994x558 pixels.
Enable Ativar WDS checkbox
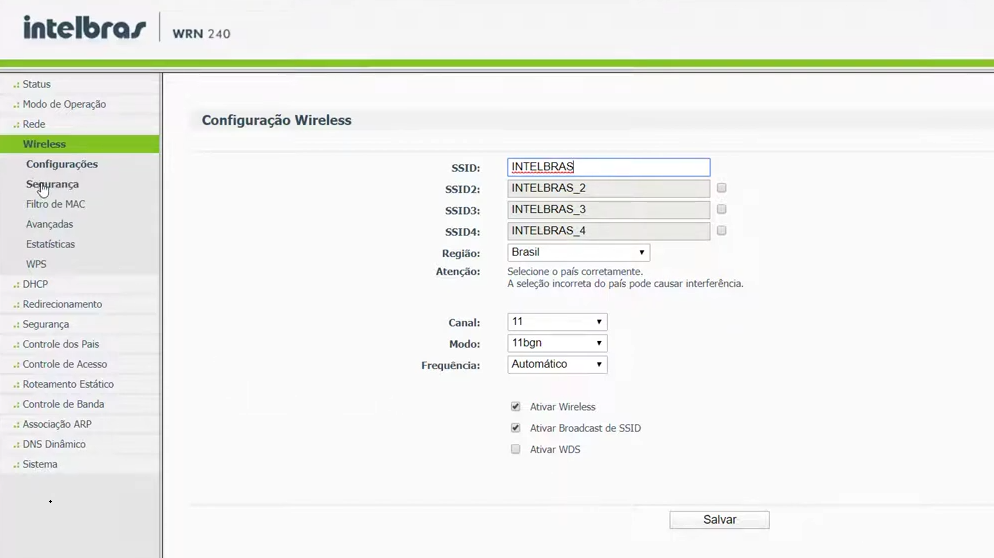pyautogui.click(x=516, y=450)
